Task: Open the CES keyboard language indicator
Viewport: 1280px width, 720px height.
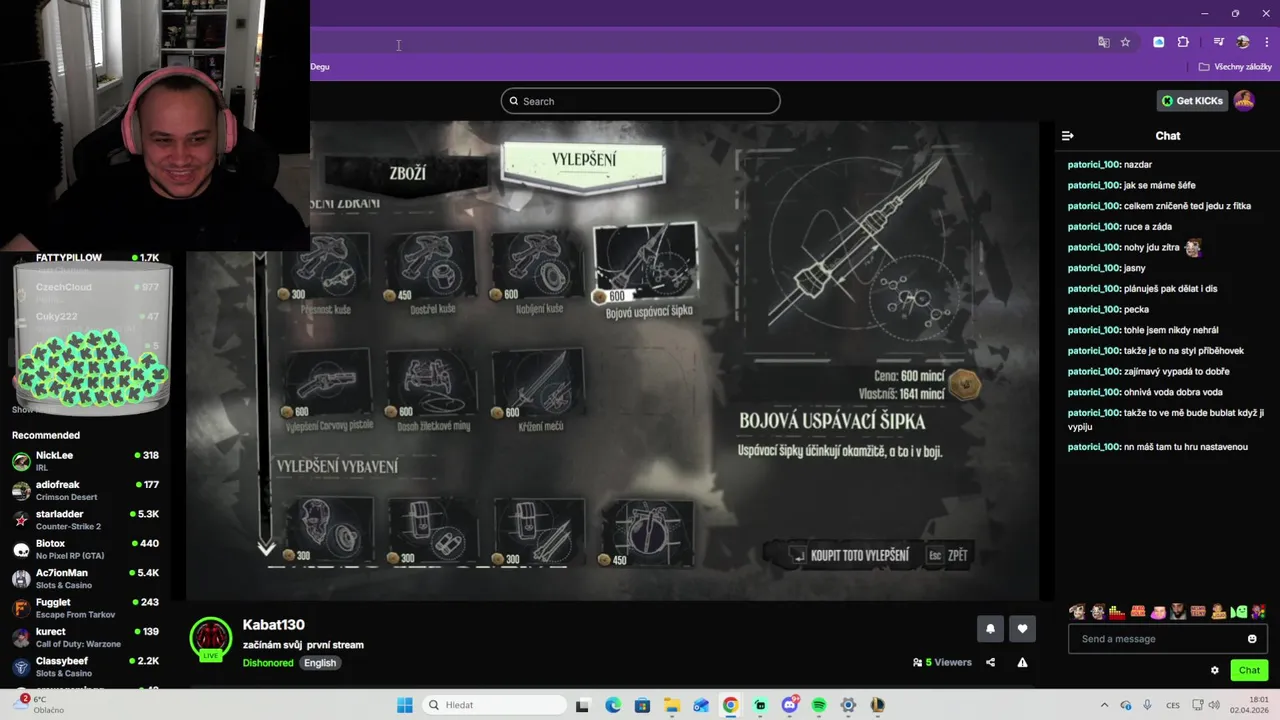Action: pos(1173,705)
